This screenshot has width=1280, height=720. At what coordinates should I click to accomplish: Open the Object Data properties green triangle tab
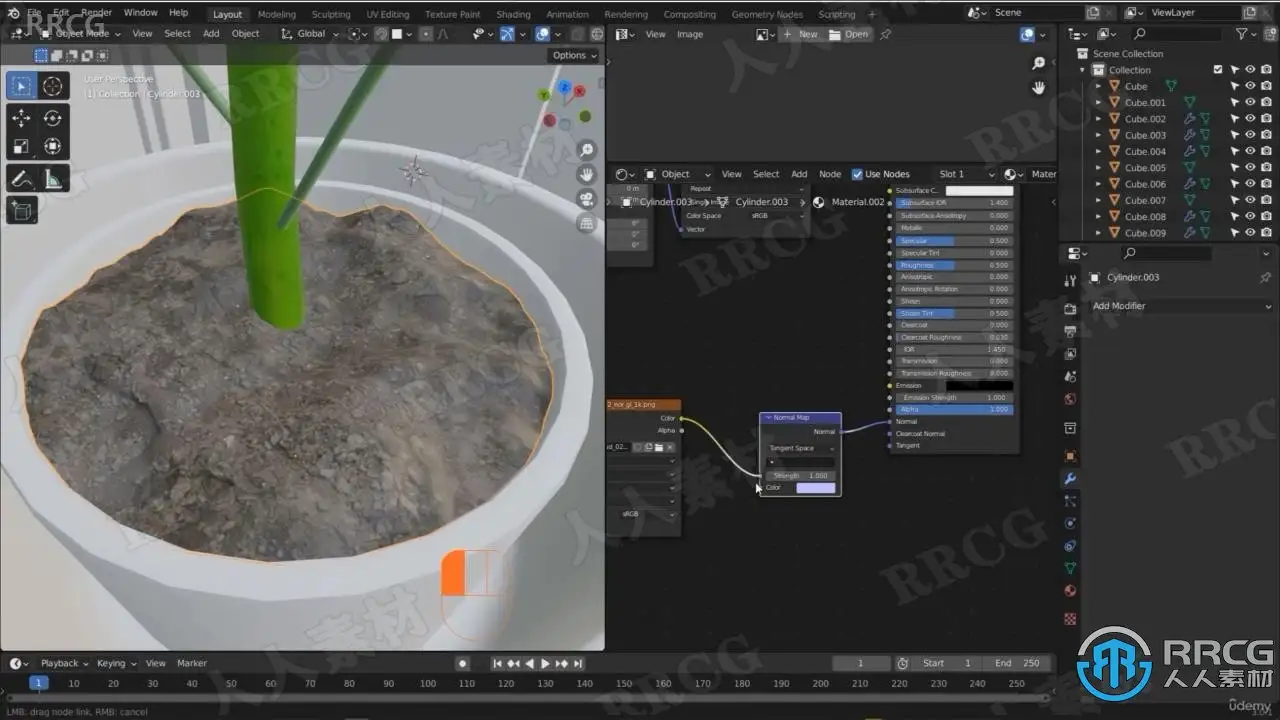1070,568
